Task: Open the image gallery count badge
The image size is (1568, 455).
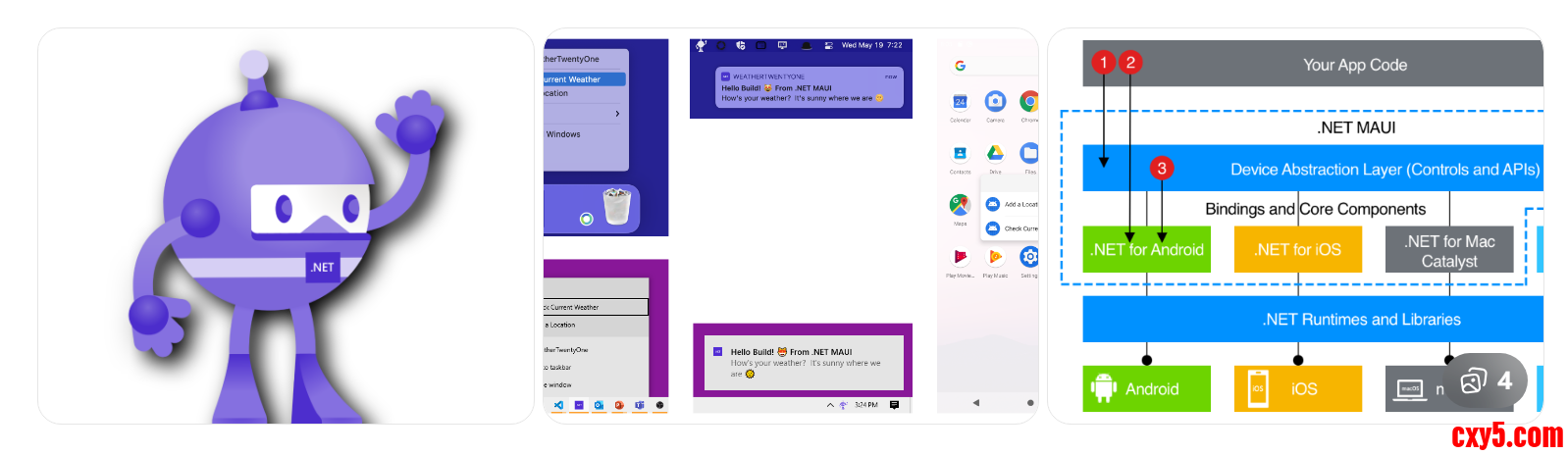Action: pyautogui.click(x=1486, y=380)
